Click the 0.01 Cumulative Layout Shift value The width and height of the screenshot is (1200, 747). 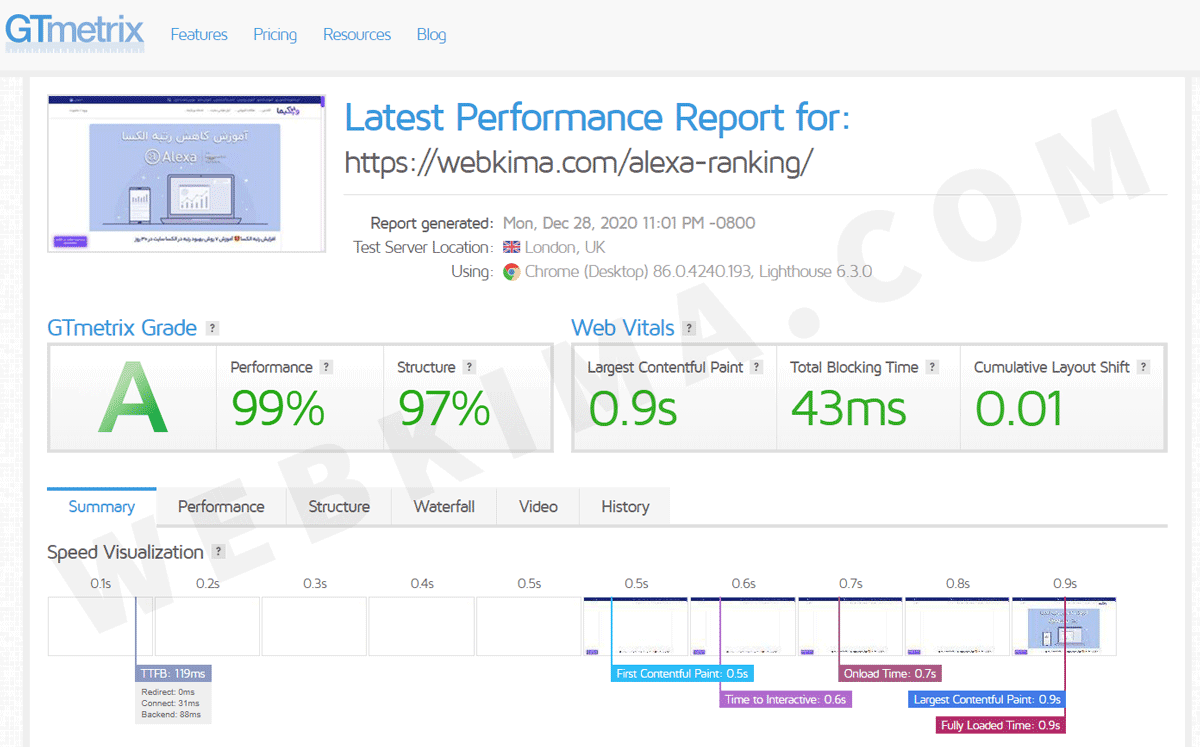pos(1019,408)
